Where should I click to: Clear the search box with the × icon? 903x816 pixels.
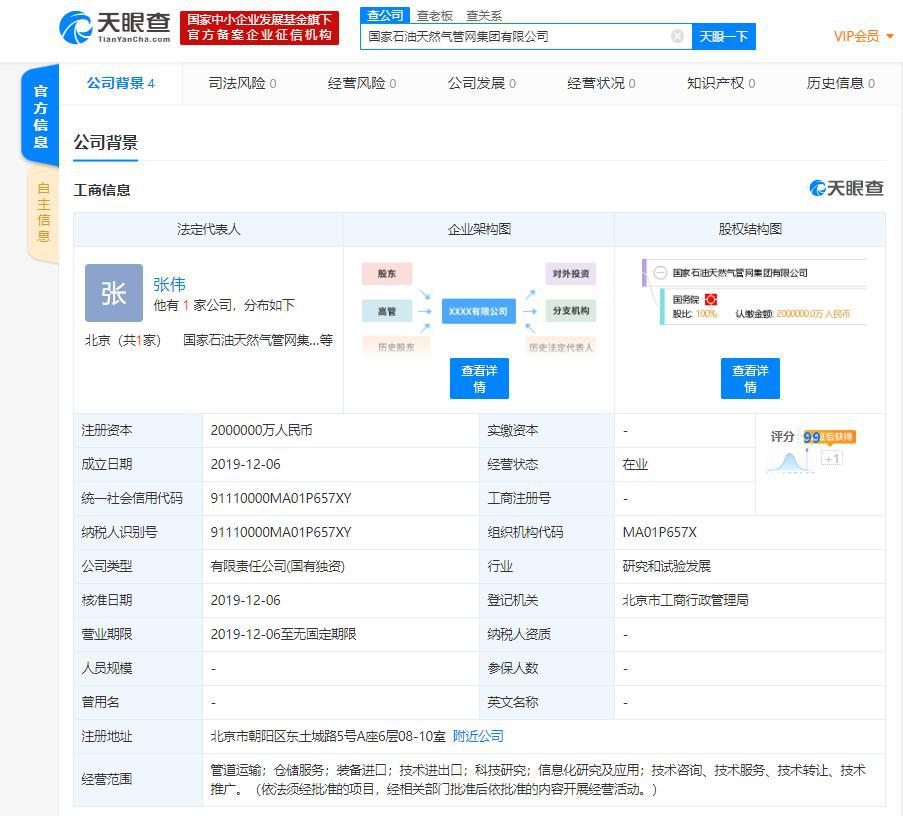[x=678, y=36]
